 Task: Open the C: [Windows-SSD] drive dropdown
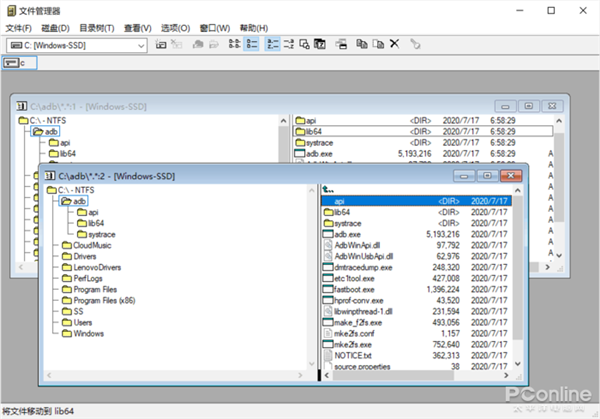pos(142,44)
